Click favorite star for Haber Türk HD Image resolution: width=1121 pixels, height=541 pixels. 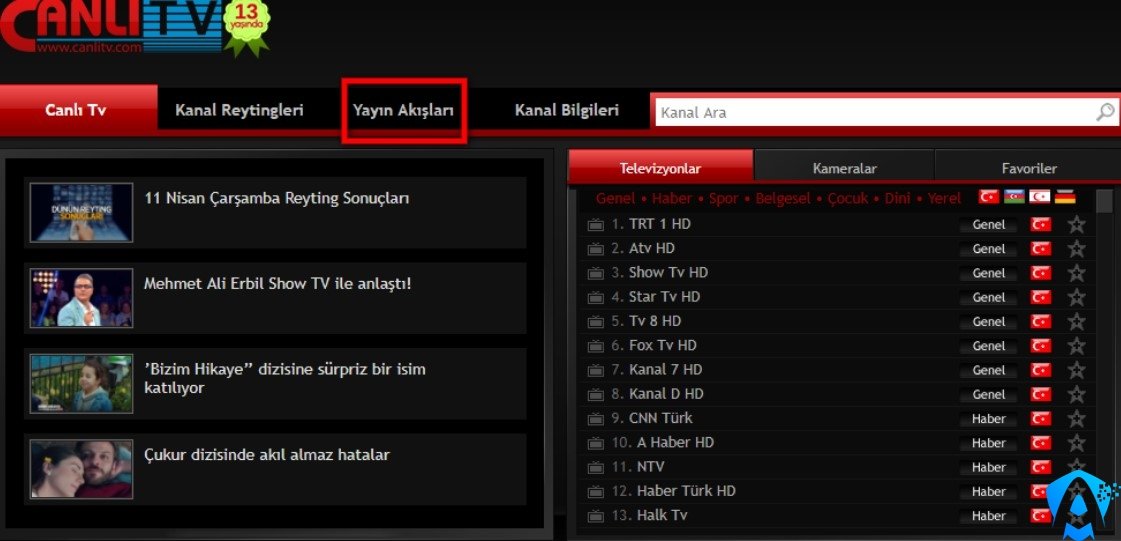1076,492
